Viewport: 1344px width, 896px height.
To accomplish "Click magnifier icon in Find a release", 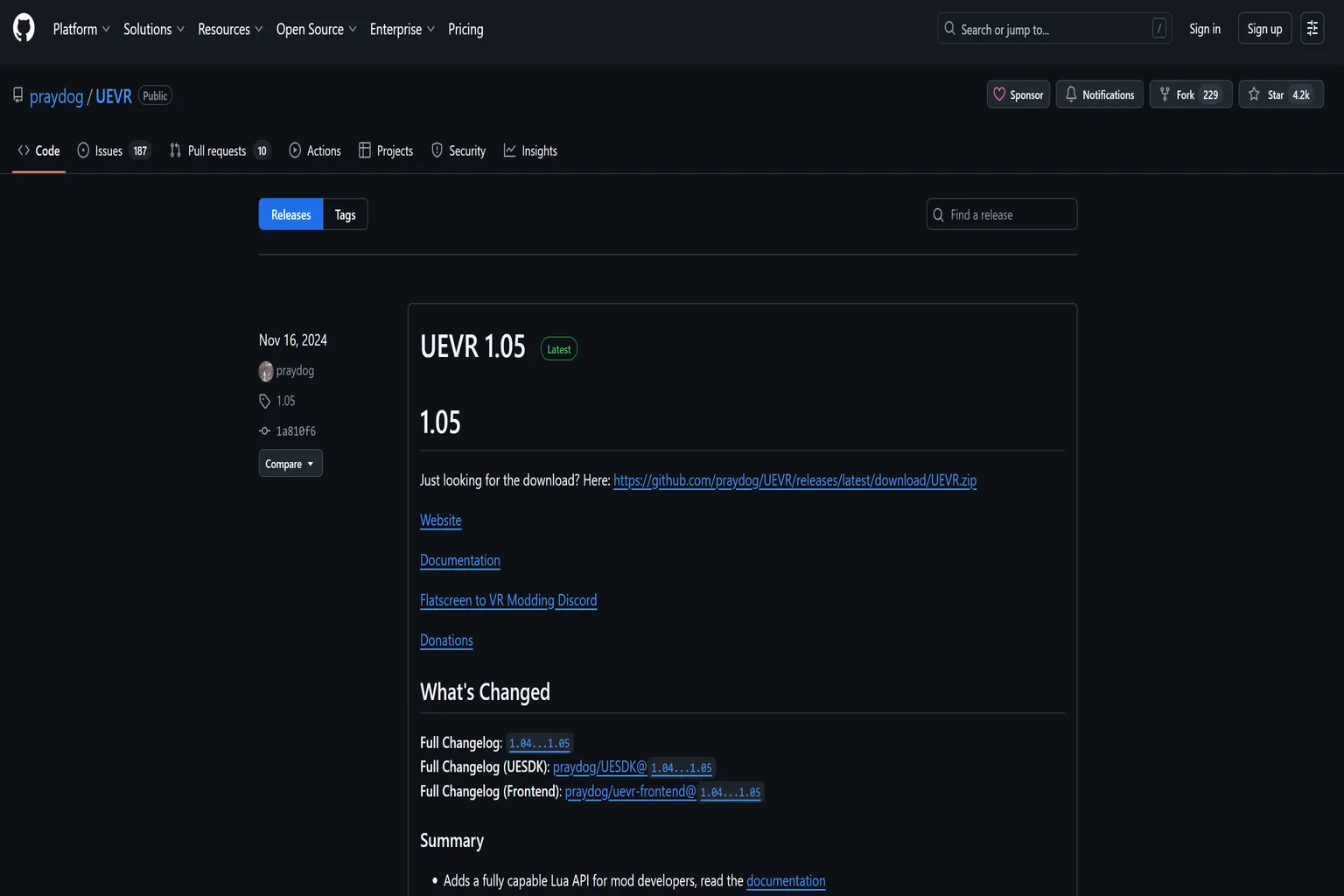I will click(x=939, y=214).
